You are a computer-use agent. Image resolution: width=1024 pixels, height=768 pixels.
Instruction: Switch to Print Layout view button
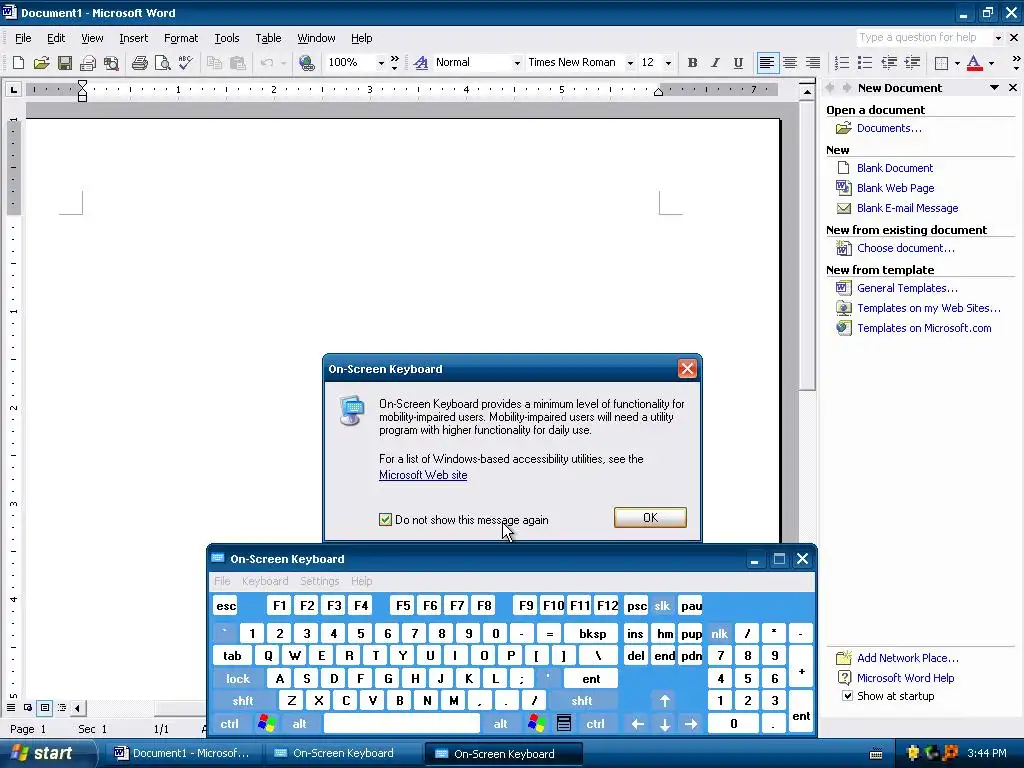(x=44, y=708)
